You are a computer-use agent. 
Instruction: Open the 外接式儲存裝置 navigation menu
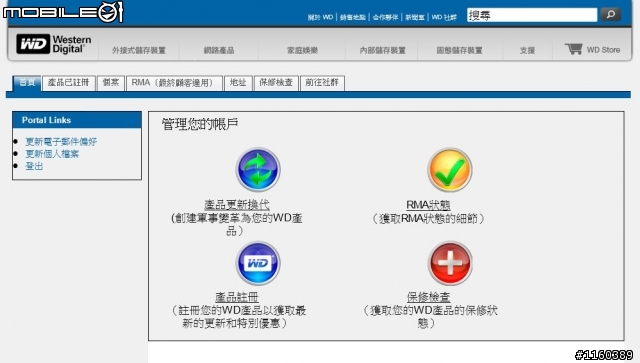tap(139, 50)
